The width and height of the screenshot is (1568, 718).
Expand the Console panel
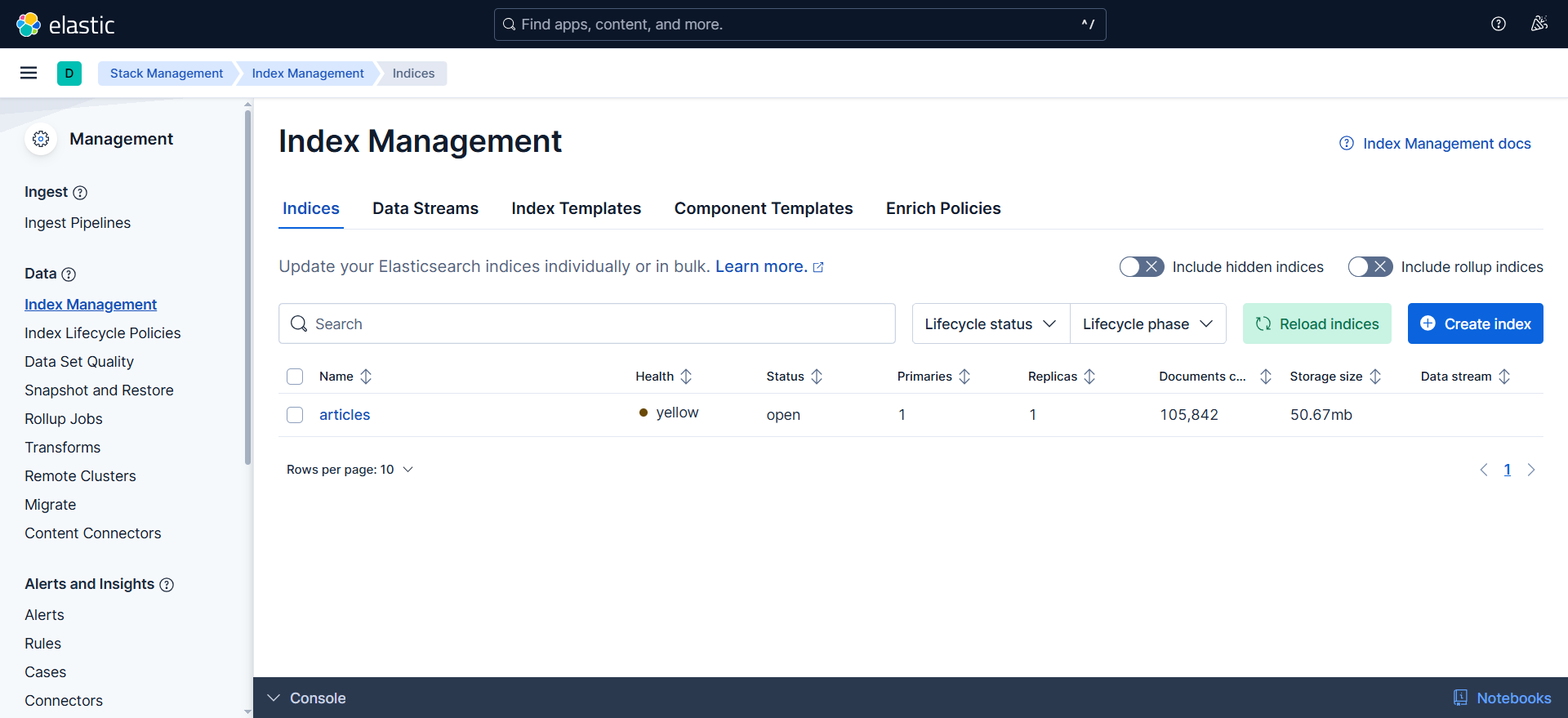pos(307,698)
